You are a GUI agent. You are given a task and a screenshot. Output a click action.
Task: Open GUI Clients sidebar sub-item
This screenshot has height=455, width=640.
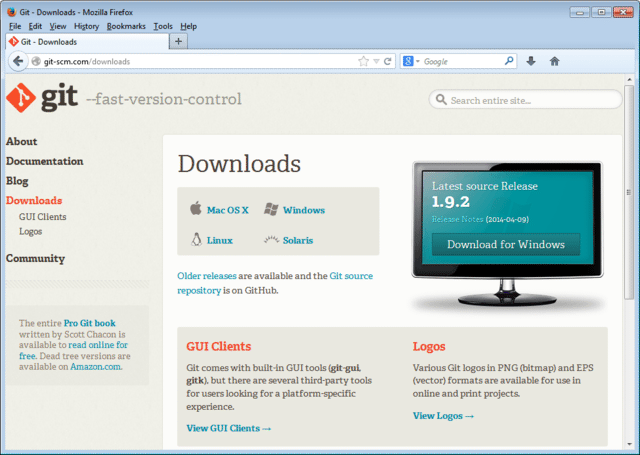click(42, 217)
